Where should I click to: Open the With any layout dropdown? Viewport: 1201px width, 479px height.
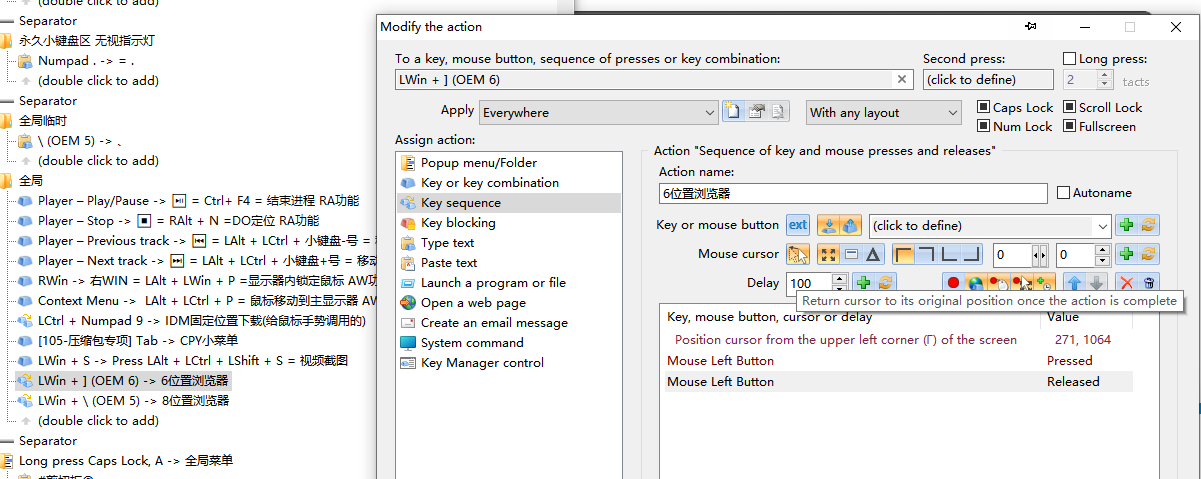(884, 113)
